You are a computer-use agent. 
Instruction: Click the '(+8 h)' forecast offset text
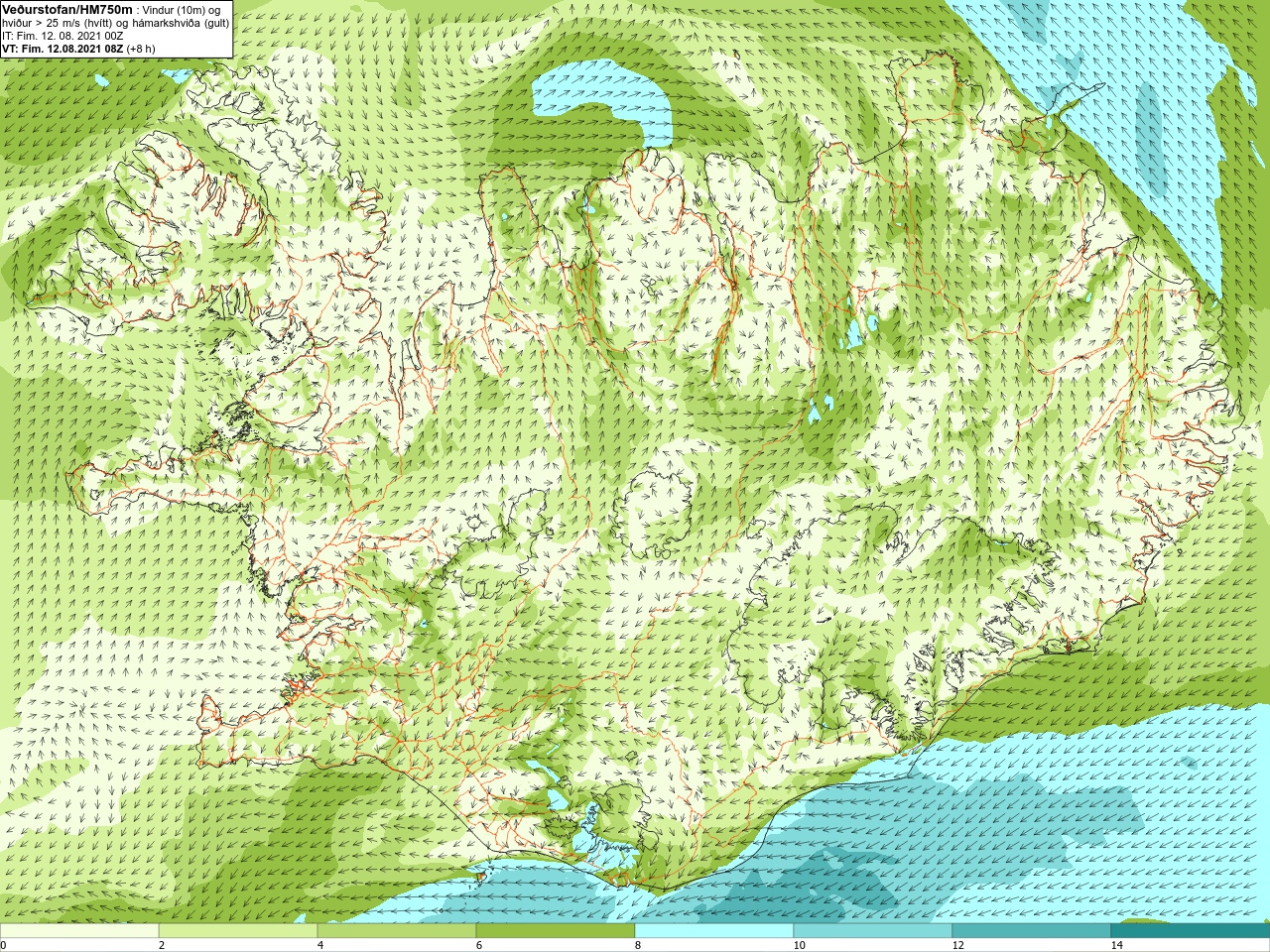(140, 48)
